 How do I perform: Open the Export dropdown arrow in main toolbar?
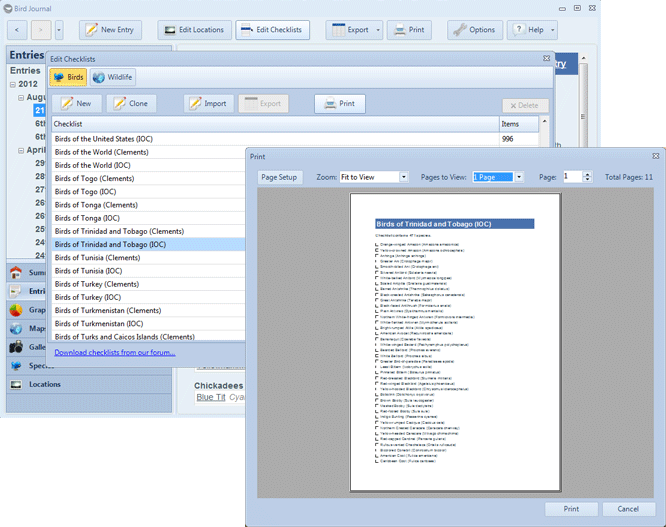378,30
